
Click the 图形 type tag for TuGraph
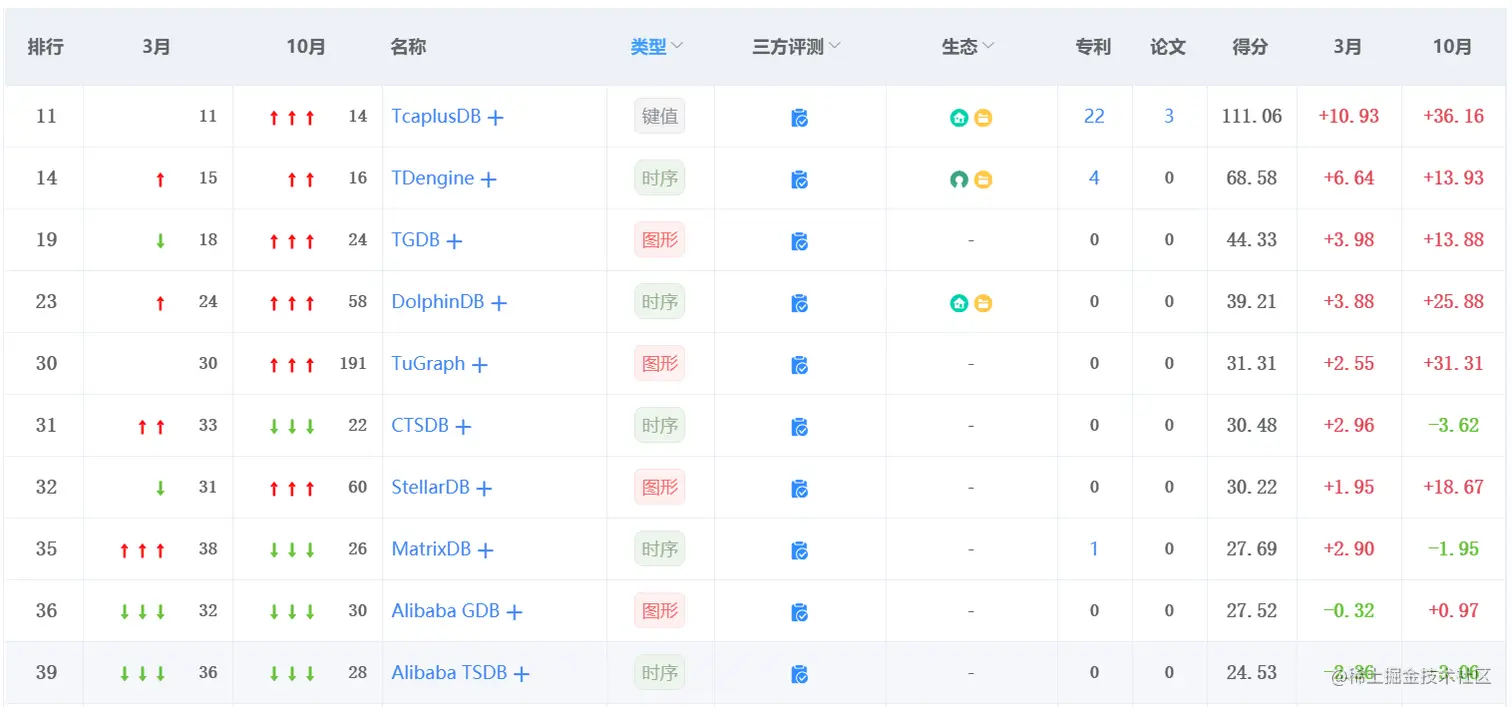point(660,363)
